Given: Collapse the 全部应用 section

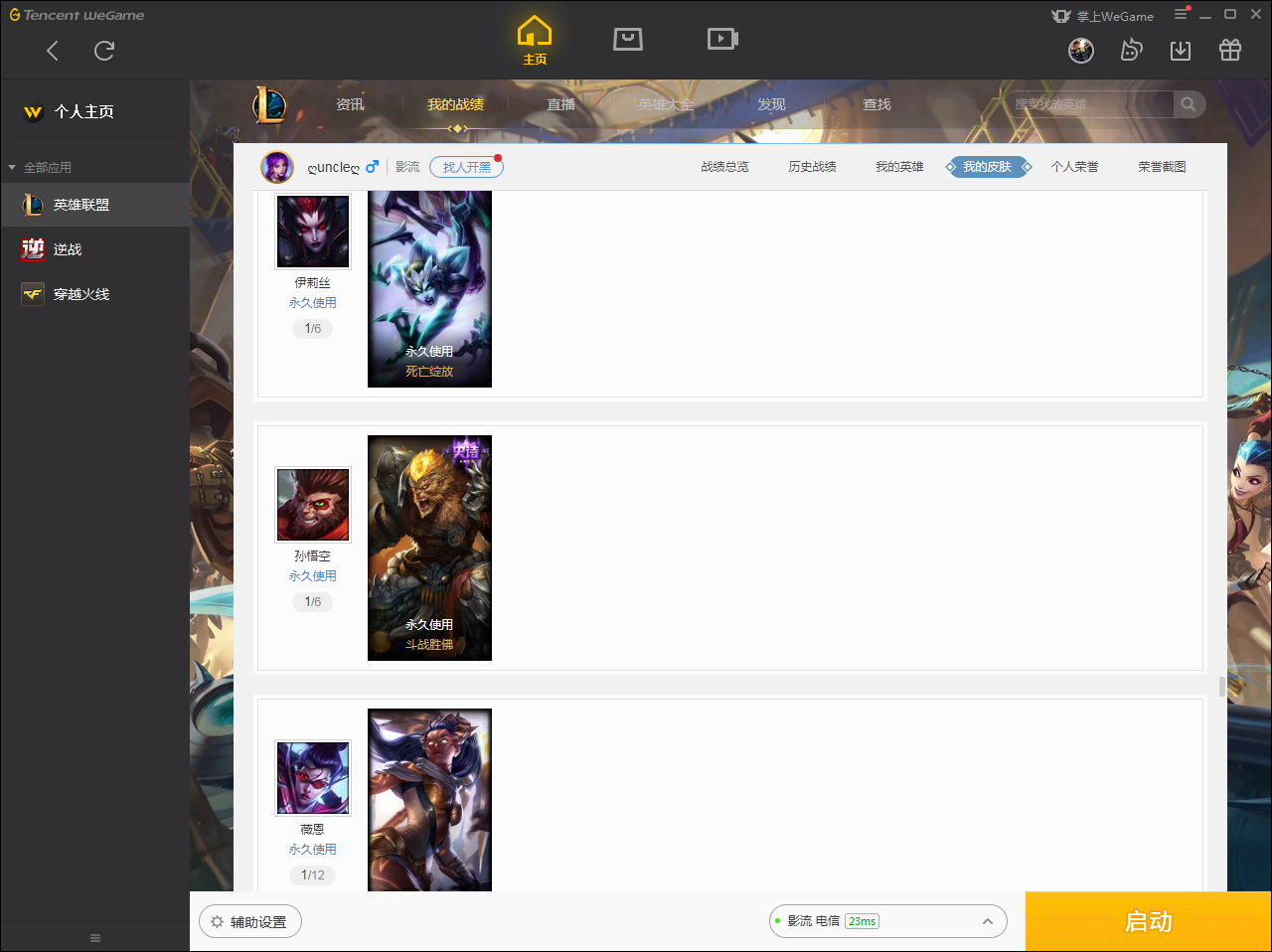Looking at the screenshot, I should pos(12,167).
